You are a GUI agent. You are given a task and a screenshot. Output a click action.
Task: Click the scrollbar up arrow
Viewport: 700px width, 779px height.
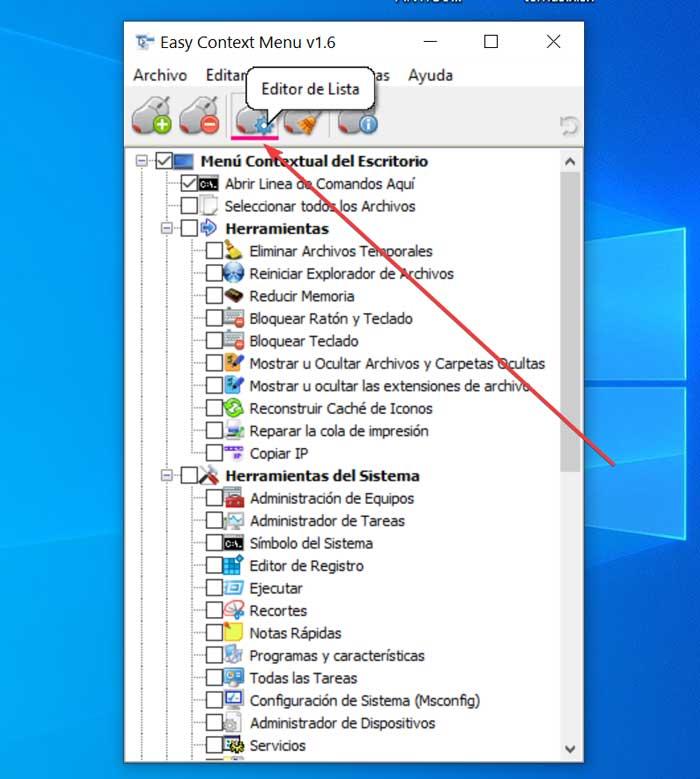[570, 162]
